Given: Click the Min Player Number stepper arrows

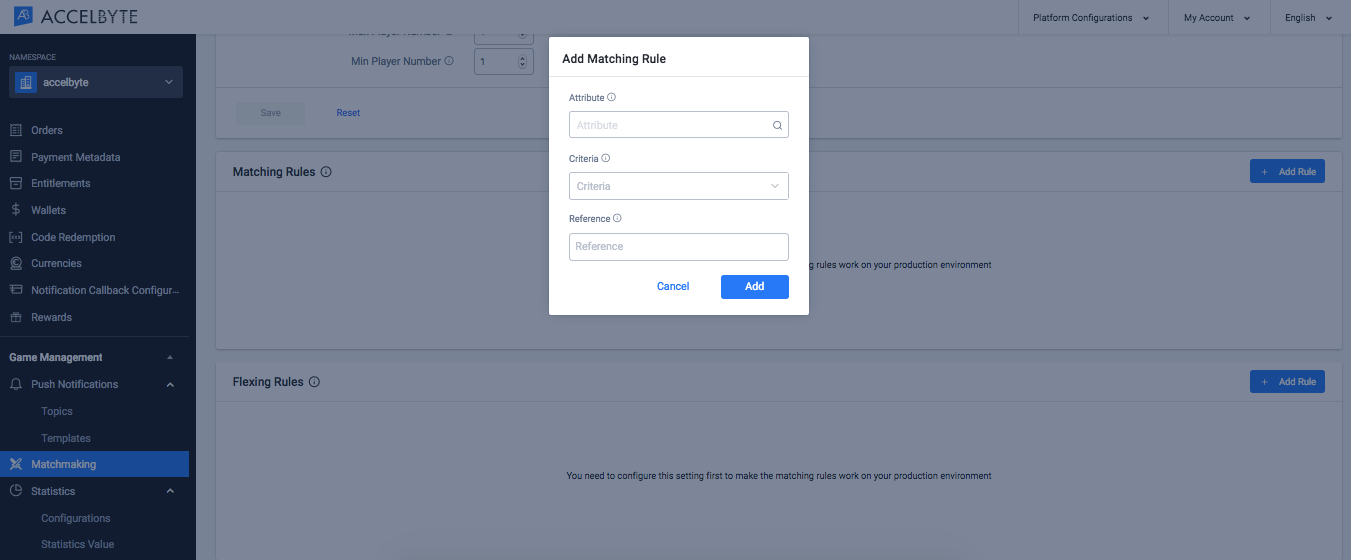Looking at the screenshot, I should point(522,62).
